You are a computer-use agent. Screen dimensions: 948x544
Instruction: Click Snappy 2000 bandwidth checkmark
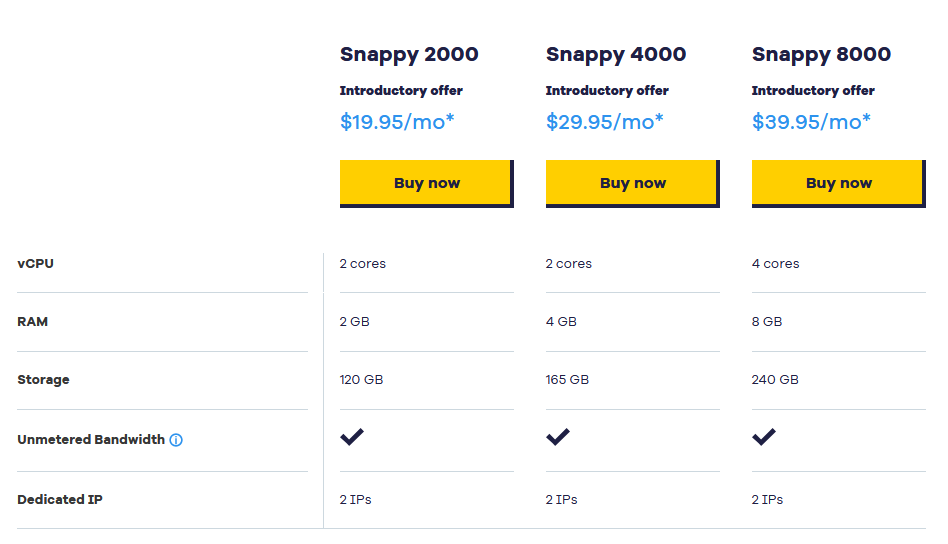point(352,436)
